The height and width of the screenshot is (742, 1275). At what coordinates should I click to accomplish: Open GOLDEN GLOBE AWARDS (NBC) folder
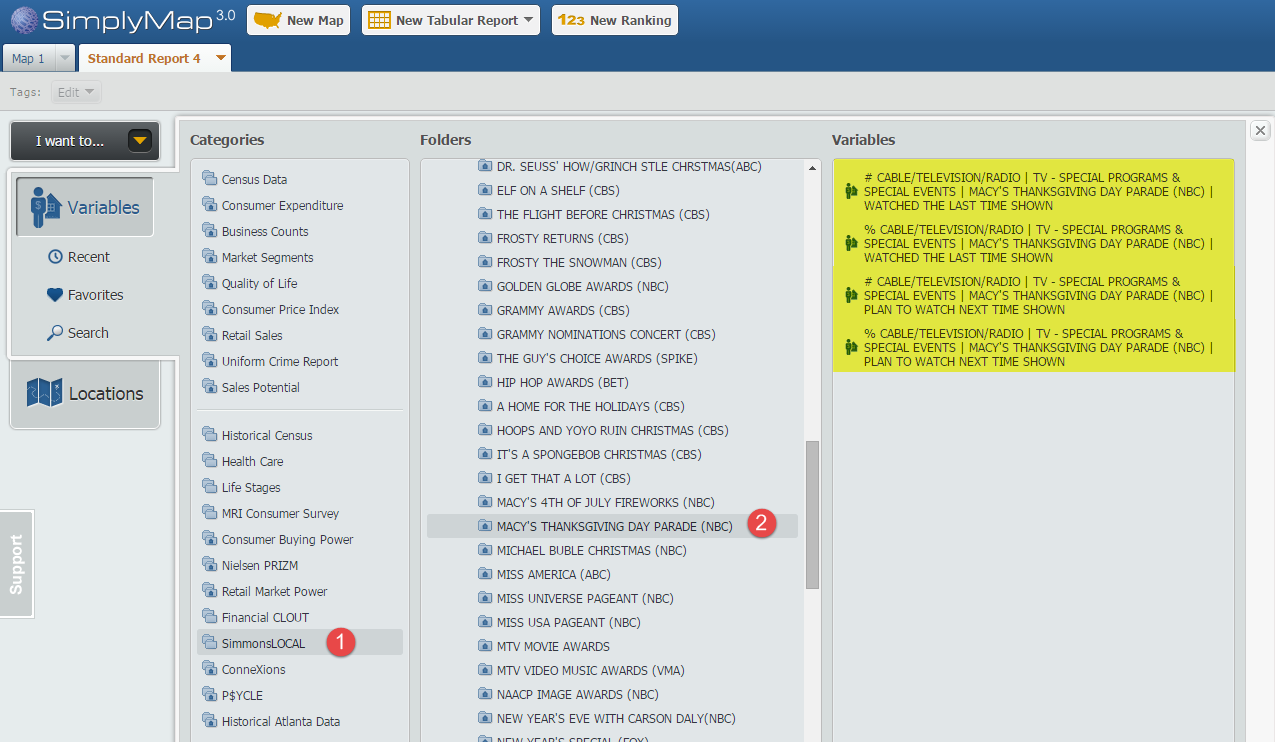coord(582,286)
